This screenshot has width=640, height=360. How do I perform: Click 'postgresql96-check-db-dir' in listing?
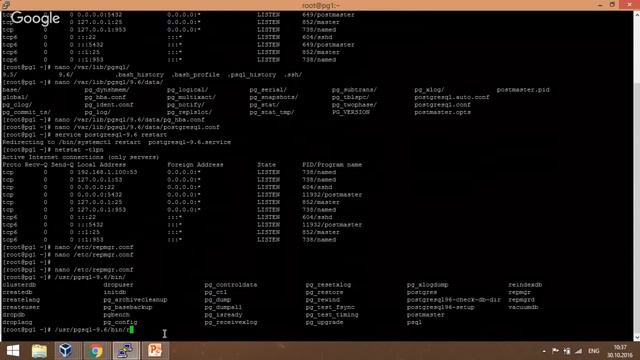click(453, 300)
